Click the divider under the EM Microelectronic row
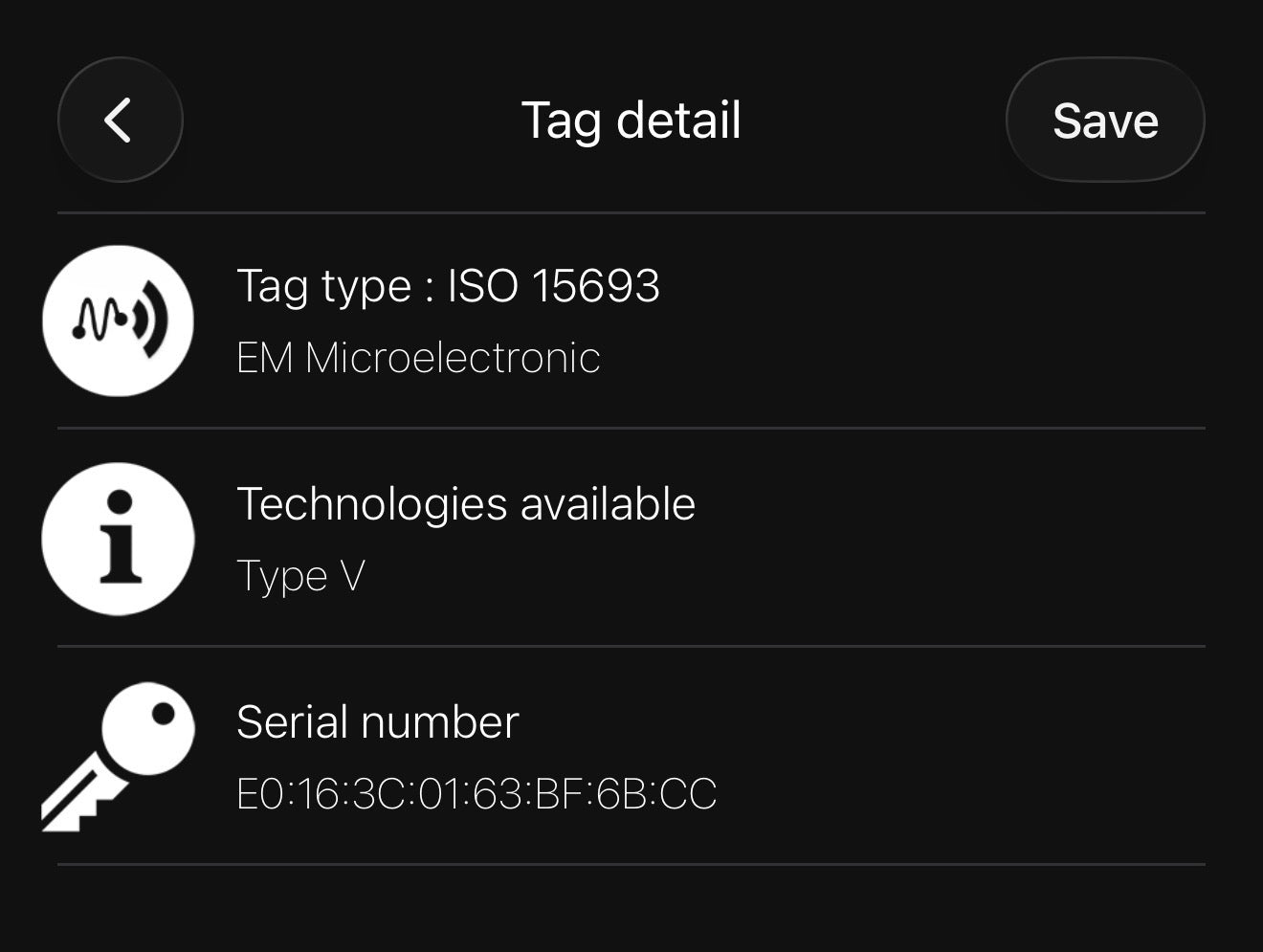This screenshot has width=1263, height=952. [631, 428]
